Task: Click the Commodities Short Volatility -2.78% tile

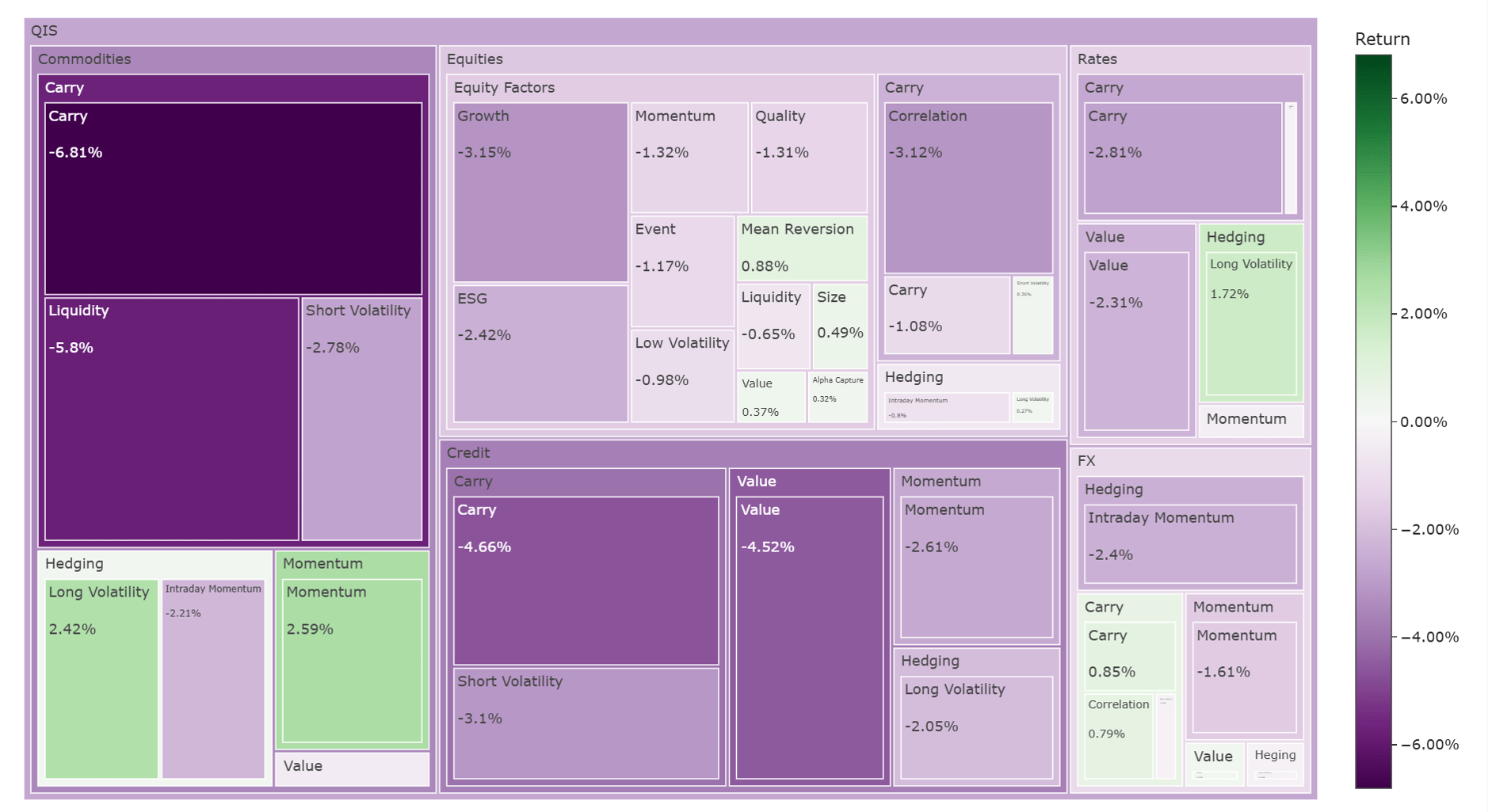Action: pos(361,419)
